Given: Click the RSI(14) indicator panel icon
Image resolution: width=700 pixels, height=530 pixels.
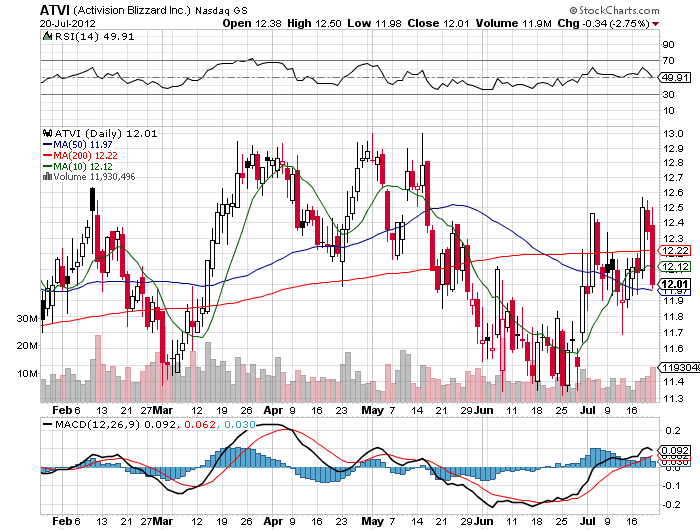Looking at the screenshot, I should coord(47,37).
